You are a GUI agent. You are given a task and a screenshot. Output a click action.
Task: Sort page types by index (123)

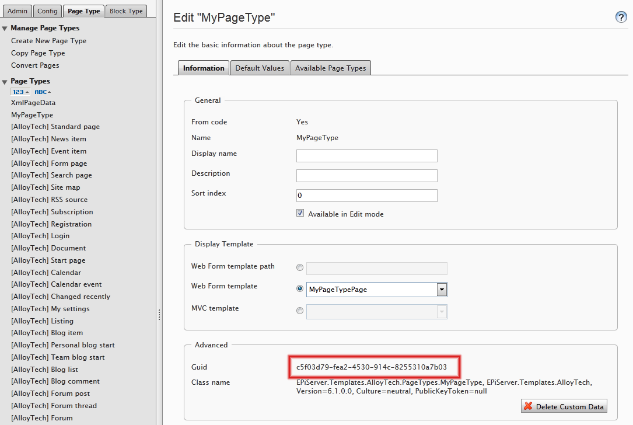(x=20, y=92)
